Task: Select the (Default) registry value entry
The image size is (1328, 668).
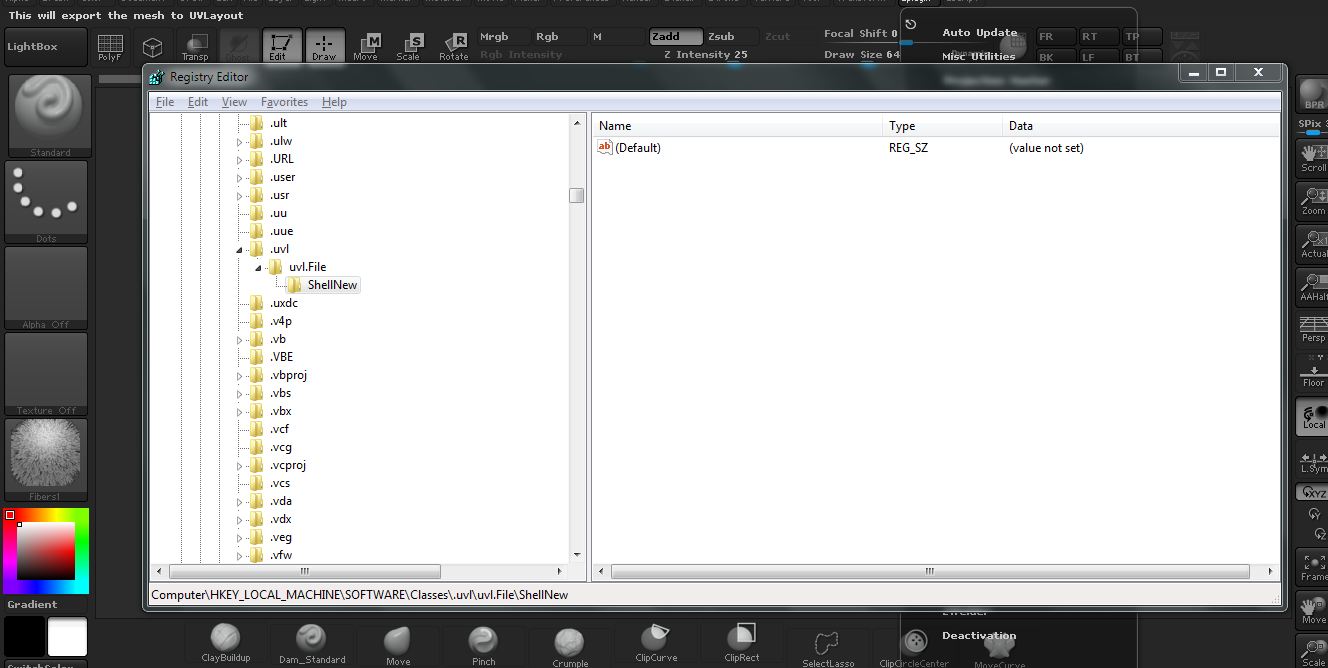Action: (x=637, y=148)
